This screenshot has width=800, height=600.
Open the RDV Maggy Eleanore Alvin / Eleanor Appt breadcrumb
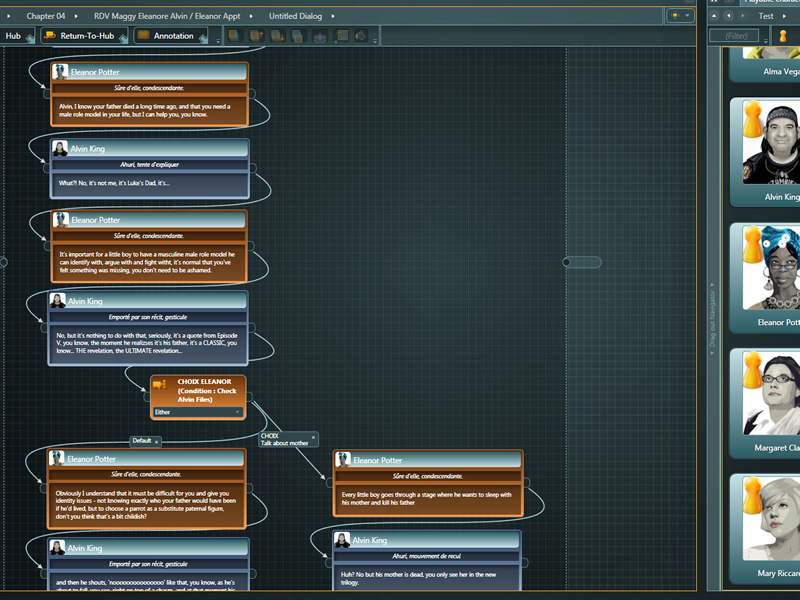pos(167,16)
